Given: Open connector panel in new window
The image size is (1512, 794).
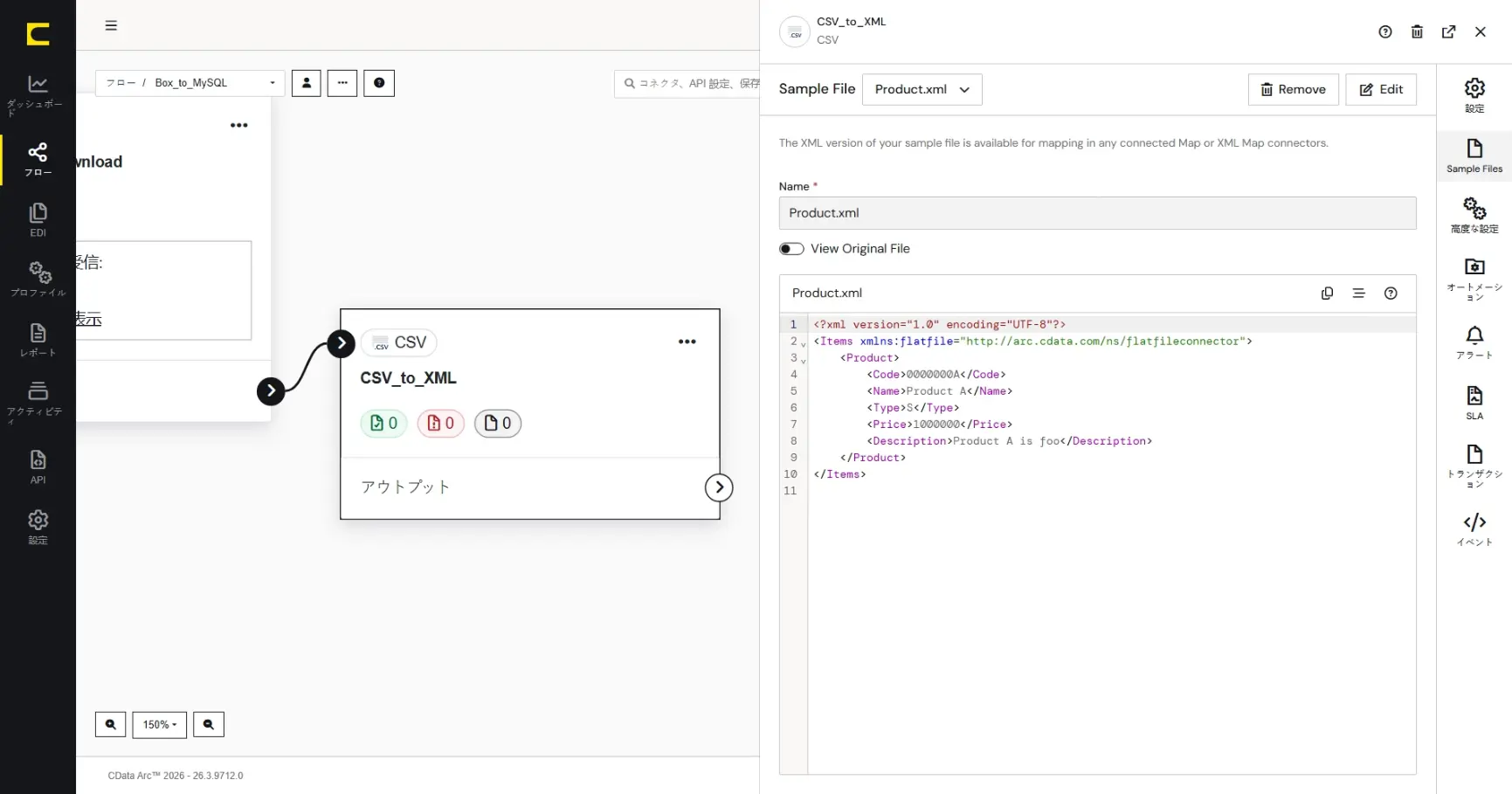Looking at the screenshot, I should [1449, 32].
